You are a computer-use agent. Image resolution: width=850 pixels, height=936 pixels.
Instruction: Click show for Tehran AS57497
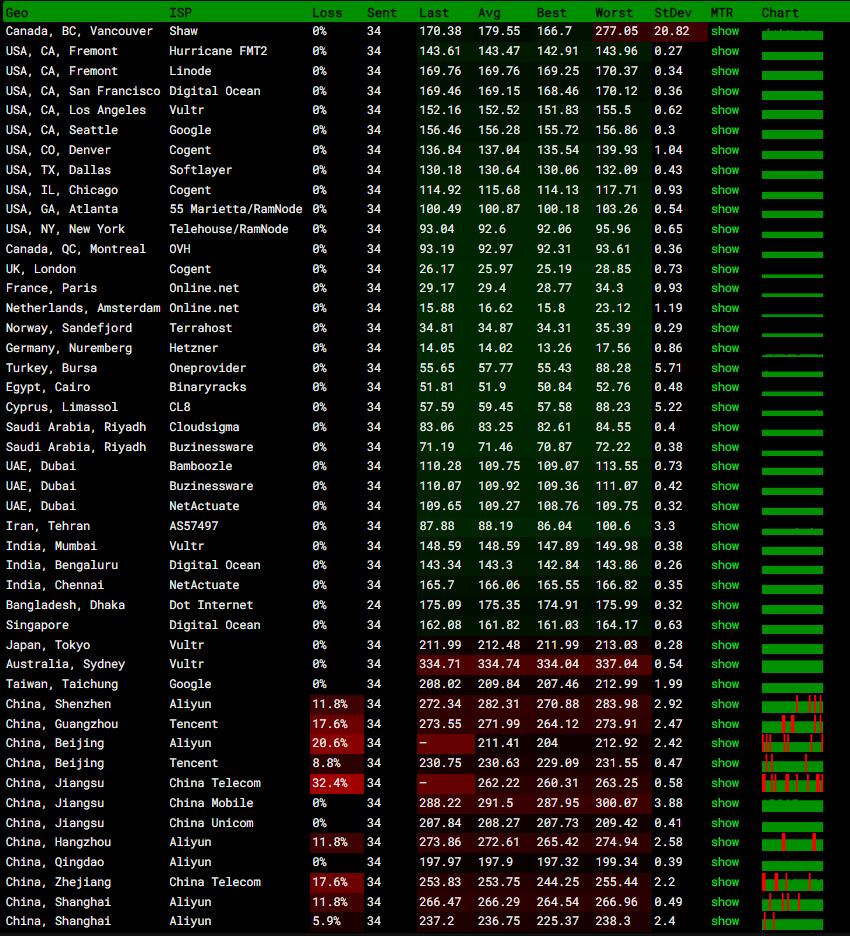(725, 526)
